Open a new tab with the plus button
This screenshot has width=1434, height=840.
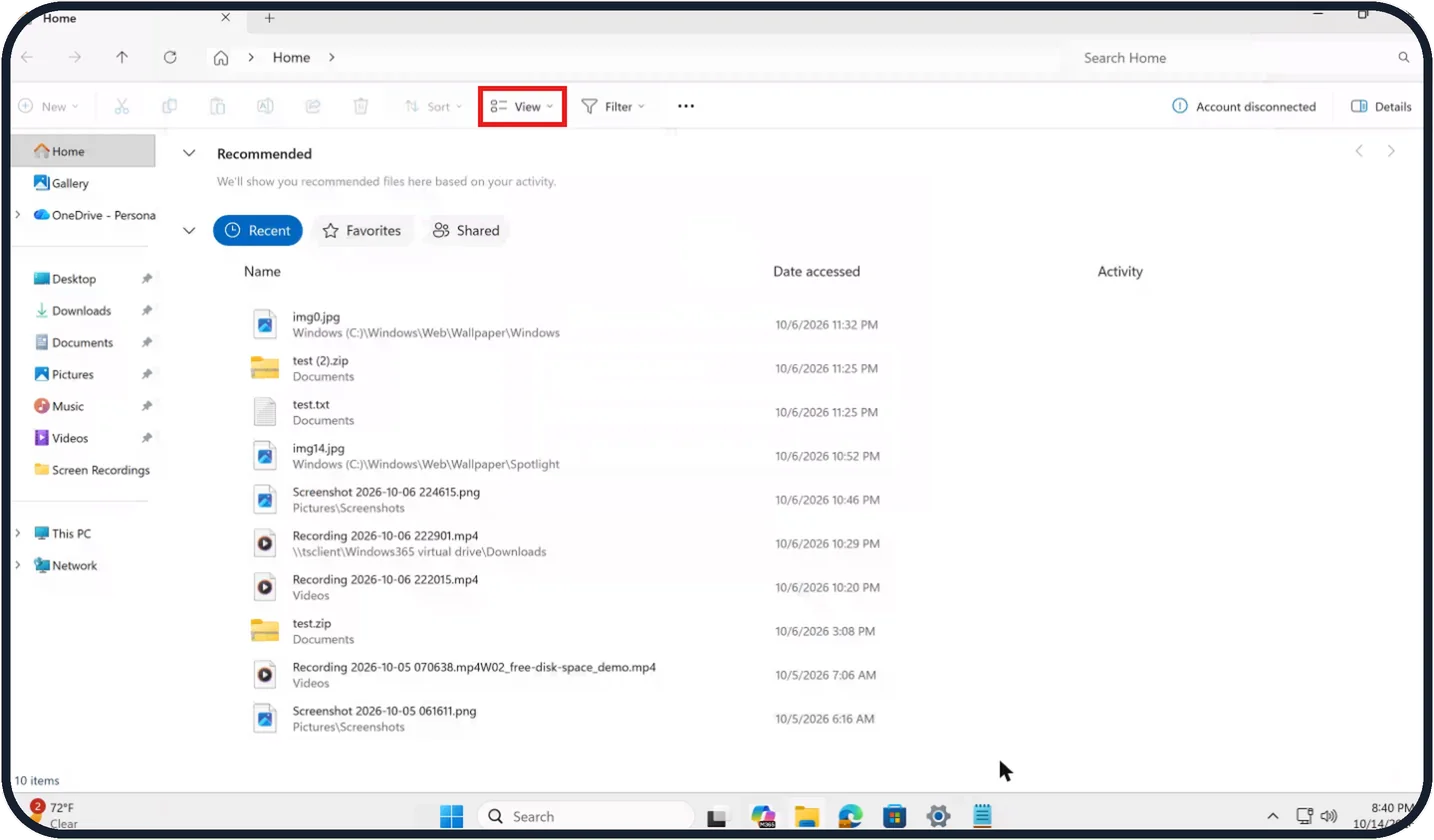point(269,18)
